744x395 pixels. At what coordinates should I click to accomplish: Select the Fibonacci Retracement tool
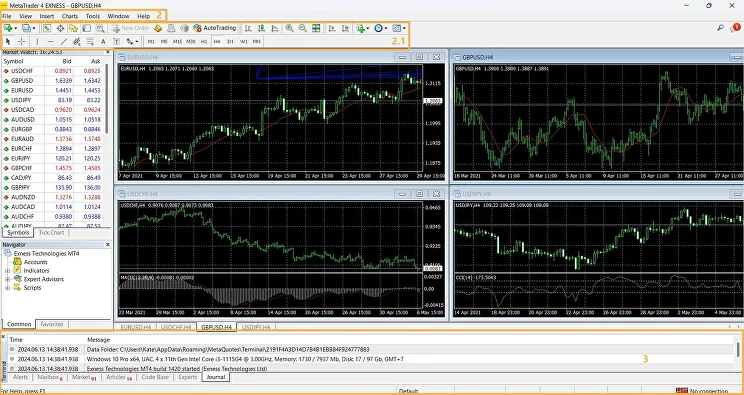tap(90, 41)
